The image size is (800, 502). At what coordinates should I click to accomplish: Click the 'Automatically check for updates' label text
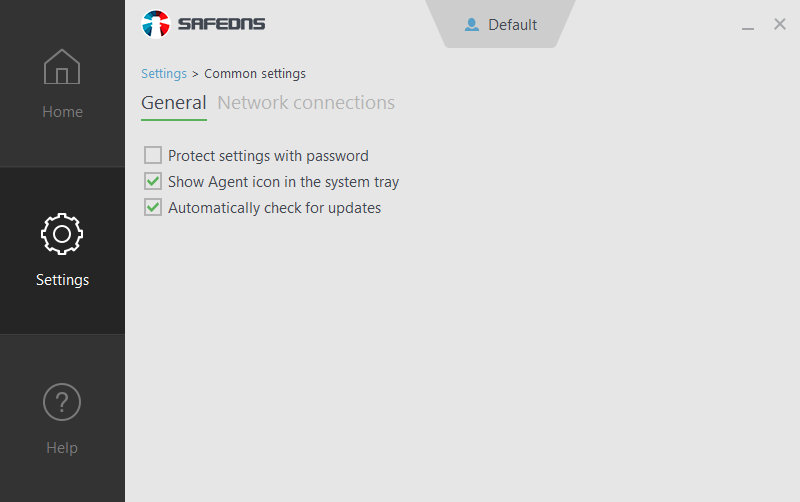(274, 208)
